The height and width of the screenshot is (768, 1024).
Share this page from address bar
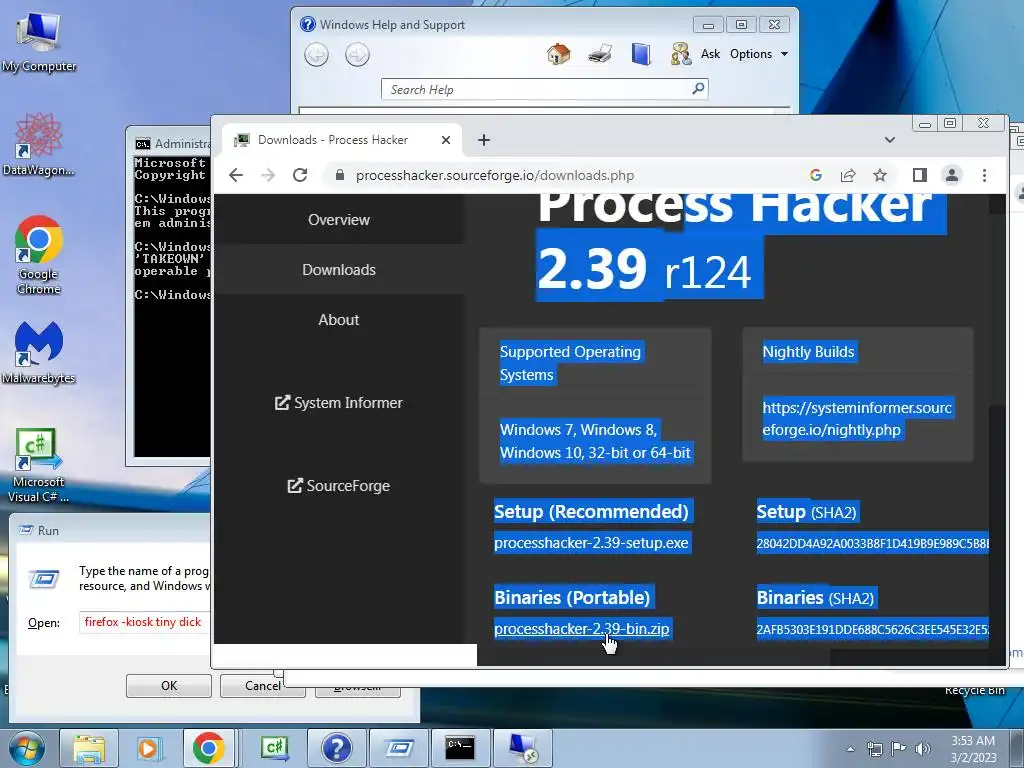coord(848,175)
